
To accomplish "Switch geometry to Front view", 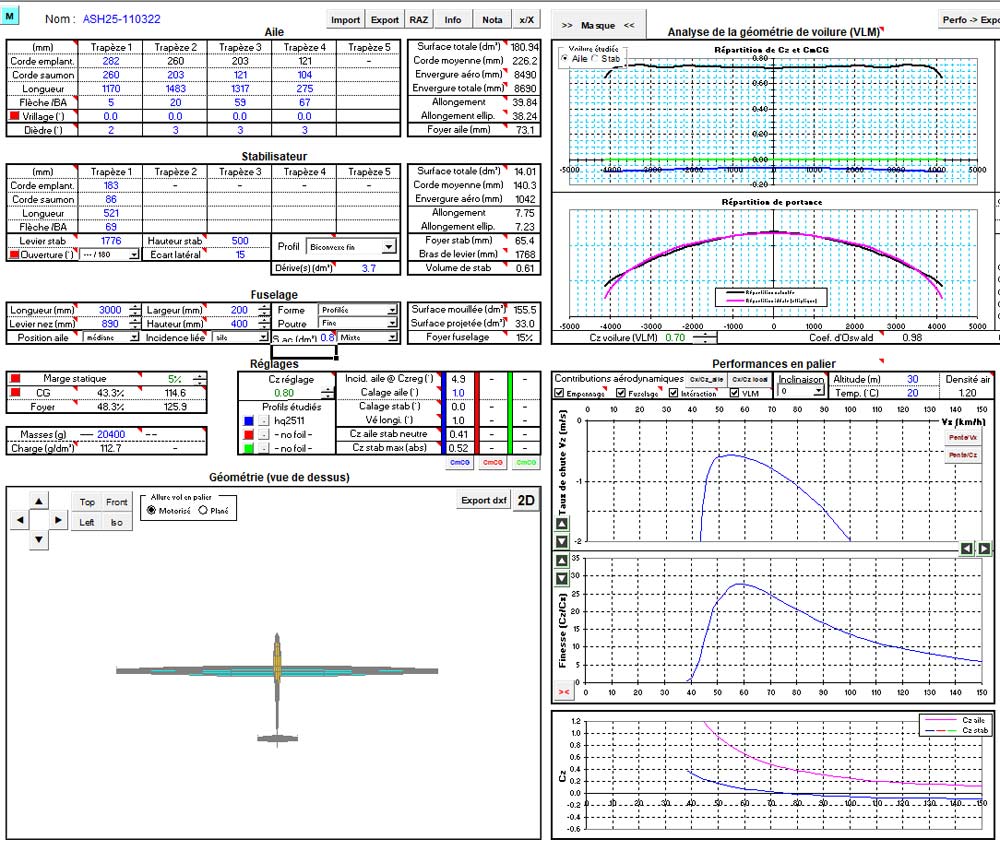I will tap(117, 502).
